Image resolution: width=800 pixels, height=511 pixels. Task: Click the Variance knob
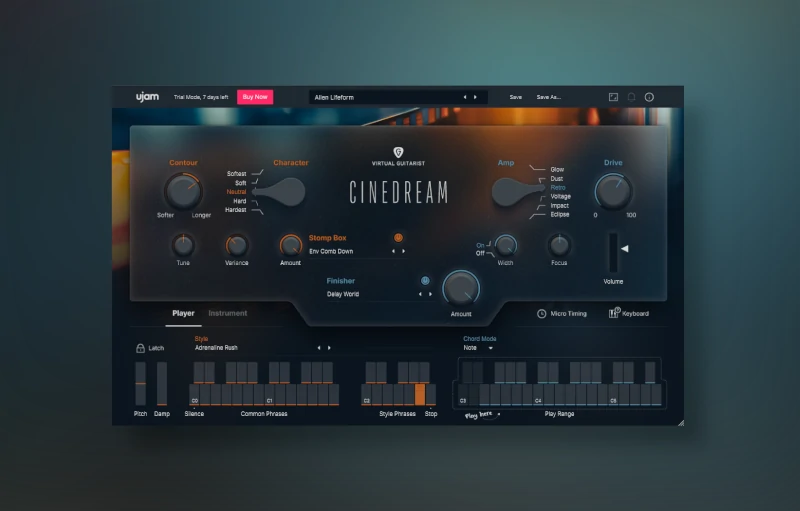pyautogui.click(x=237, y=245)
